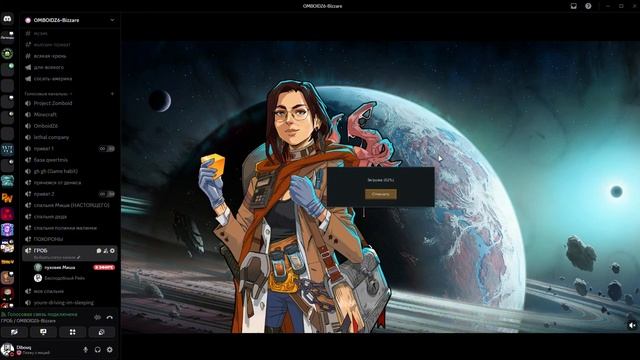Image resolution: width=640 pixels, height=360 pixels.
Task: Click the voice connected status text
Action: 42,314
